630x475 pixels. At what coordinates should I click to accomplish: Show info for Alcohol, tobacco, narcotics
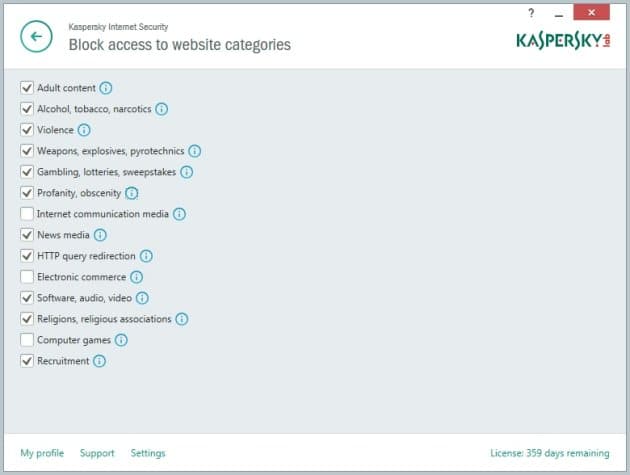pyautogui.click(x=162, y=109)
